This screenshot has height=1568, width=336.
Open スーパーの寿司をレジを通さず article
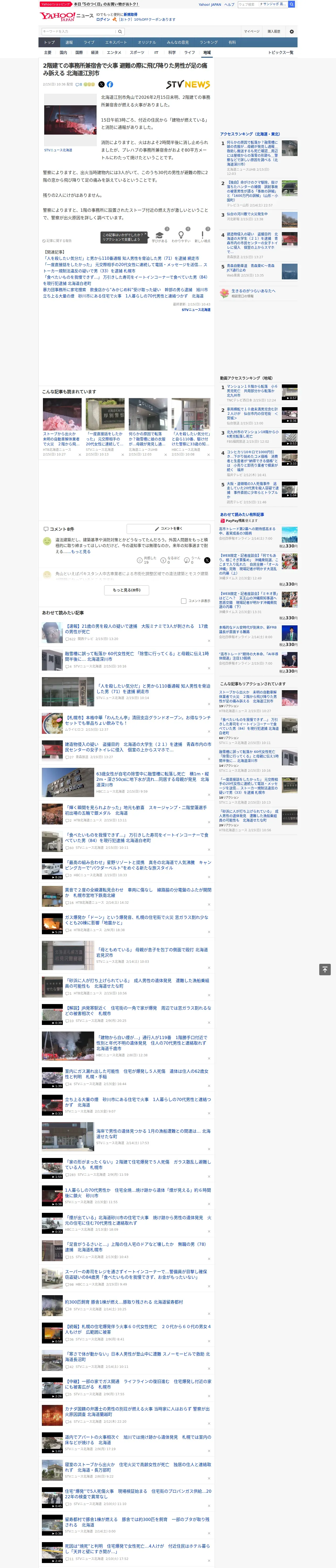136,1274
